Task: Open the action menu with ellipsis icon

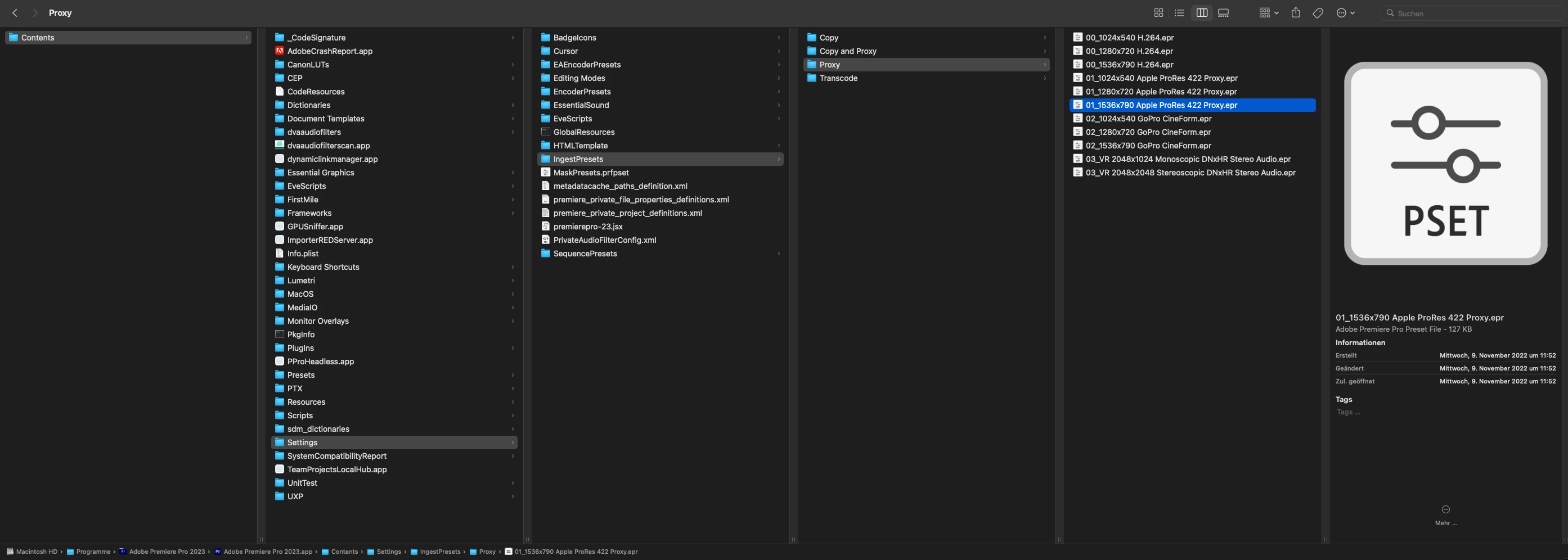Action: click(x=1345, y=13)
